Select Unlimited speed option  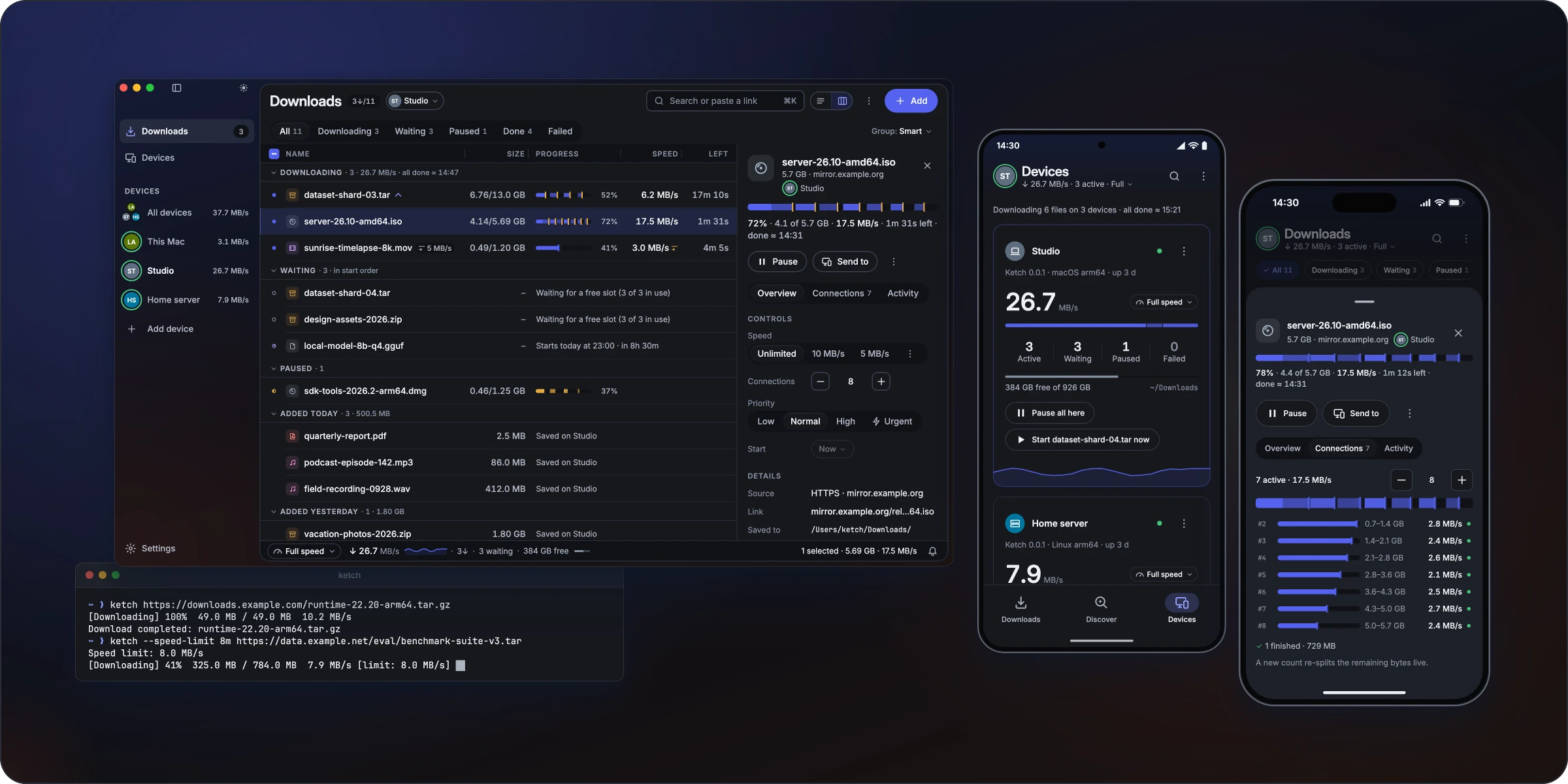tap(776, 353)
